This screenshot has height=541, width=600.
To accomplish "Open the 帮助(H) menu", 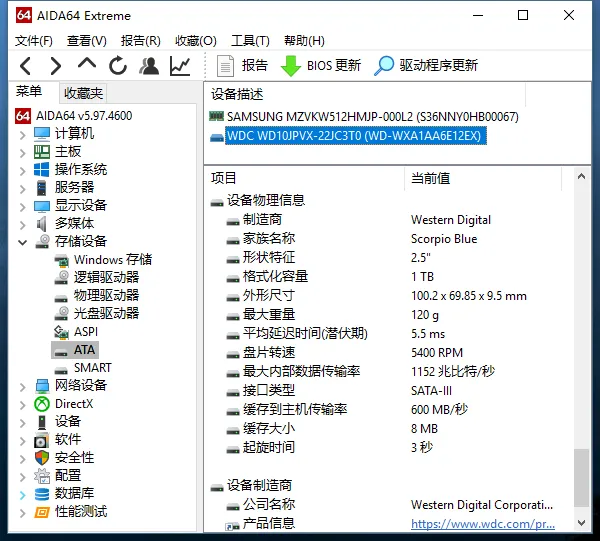I will pyautogui.click(x=305, y=41).
